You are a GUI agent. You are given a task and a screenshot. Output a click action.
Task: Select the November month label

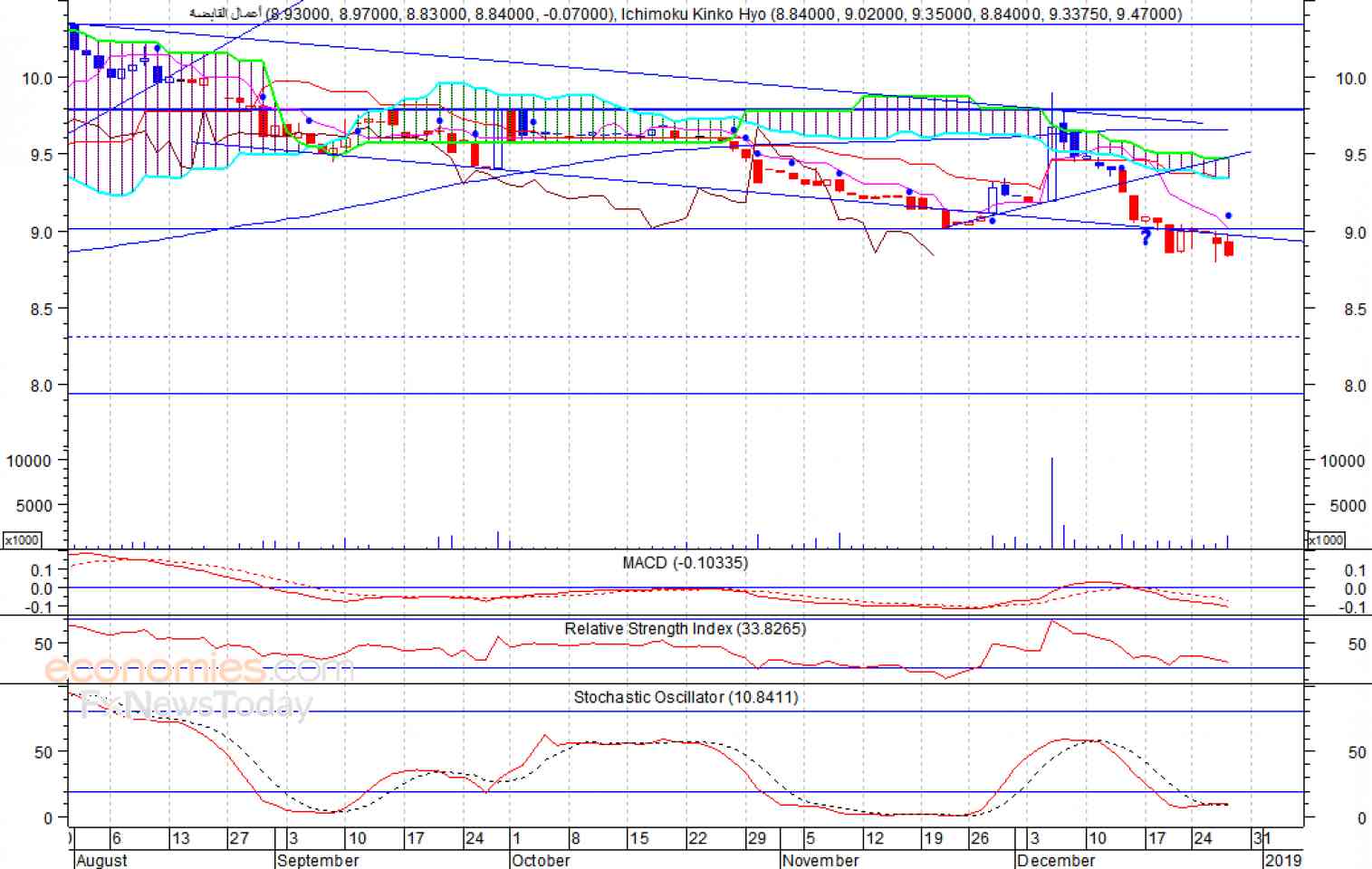[820, 860]
